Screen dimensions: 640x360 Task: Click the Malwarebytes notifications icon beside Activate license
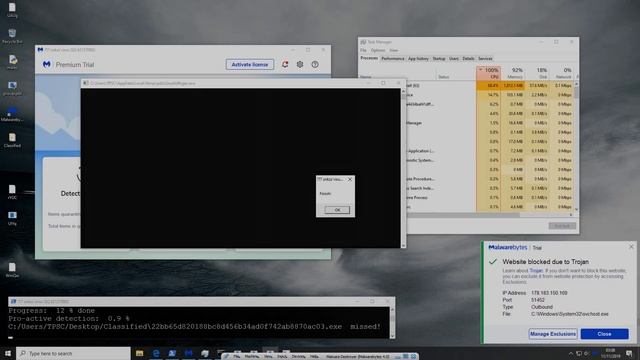click(285, 64)
